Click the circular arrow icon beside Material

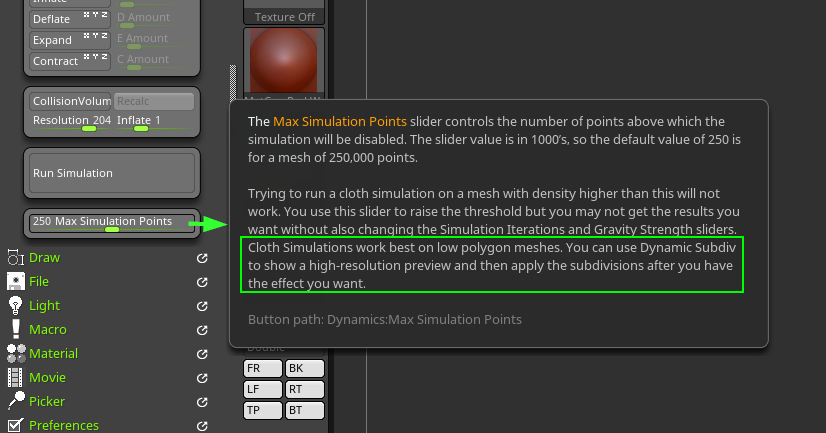(202, 354)
